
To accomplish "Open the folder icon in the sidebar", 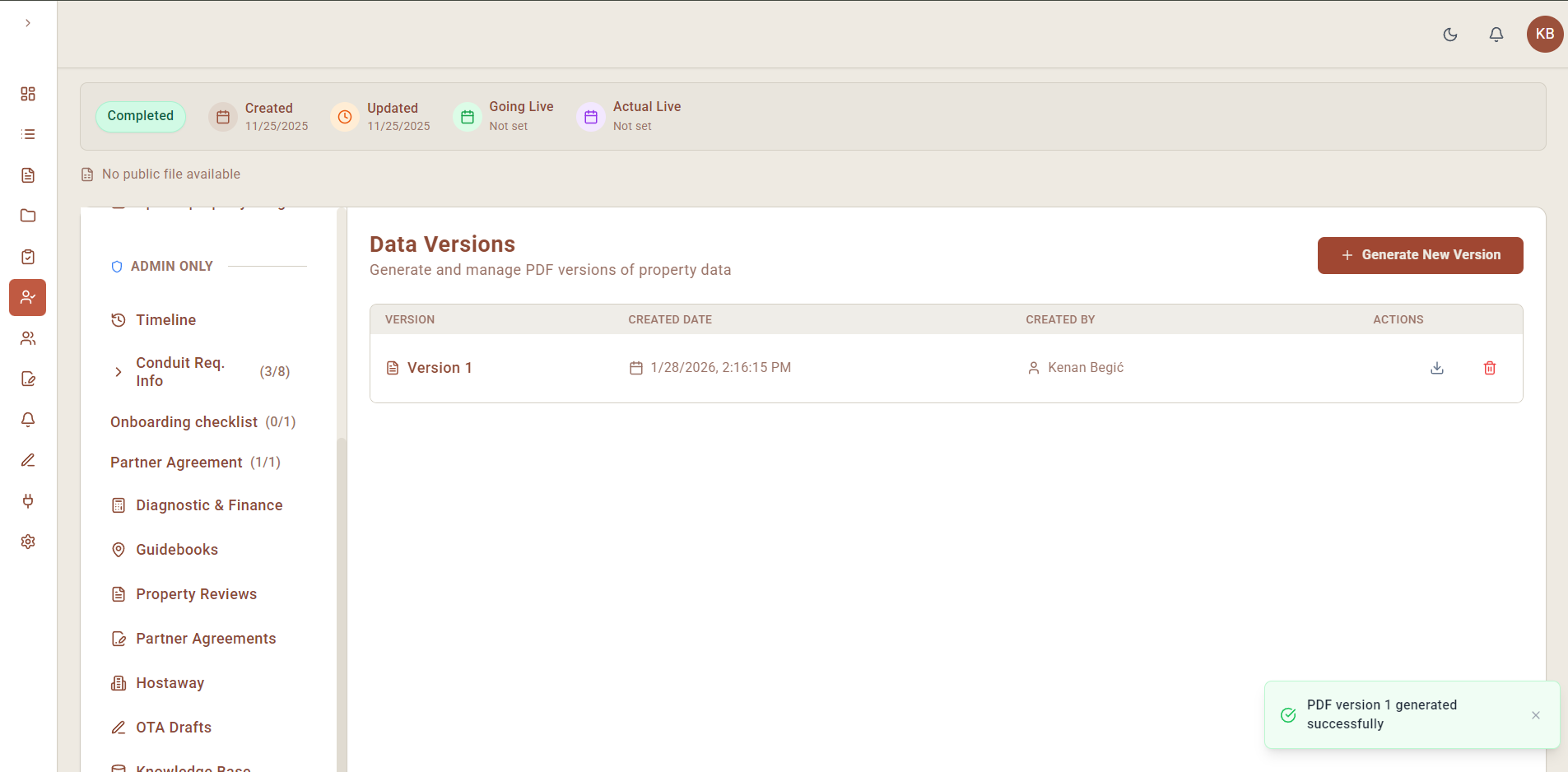I will point(27,216).
